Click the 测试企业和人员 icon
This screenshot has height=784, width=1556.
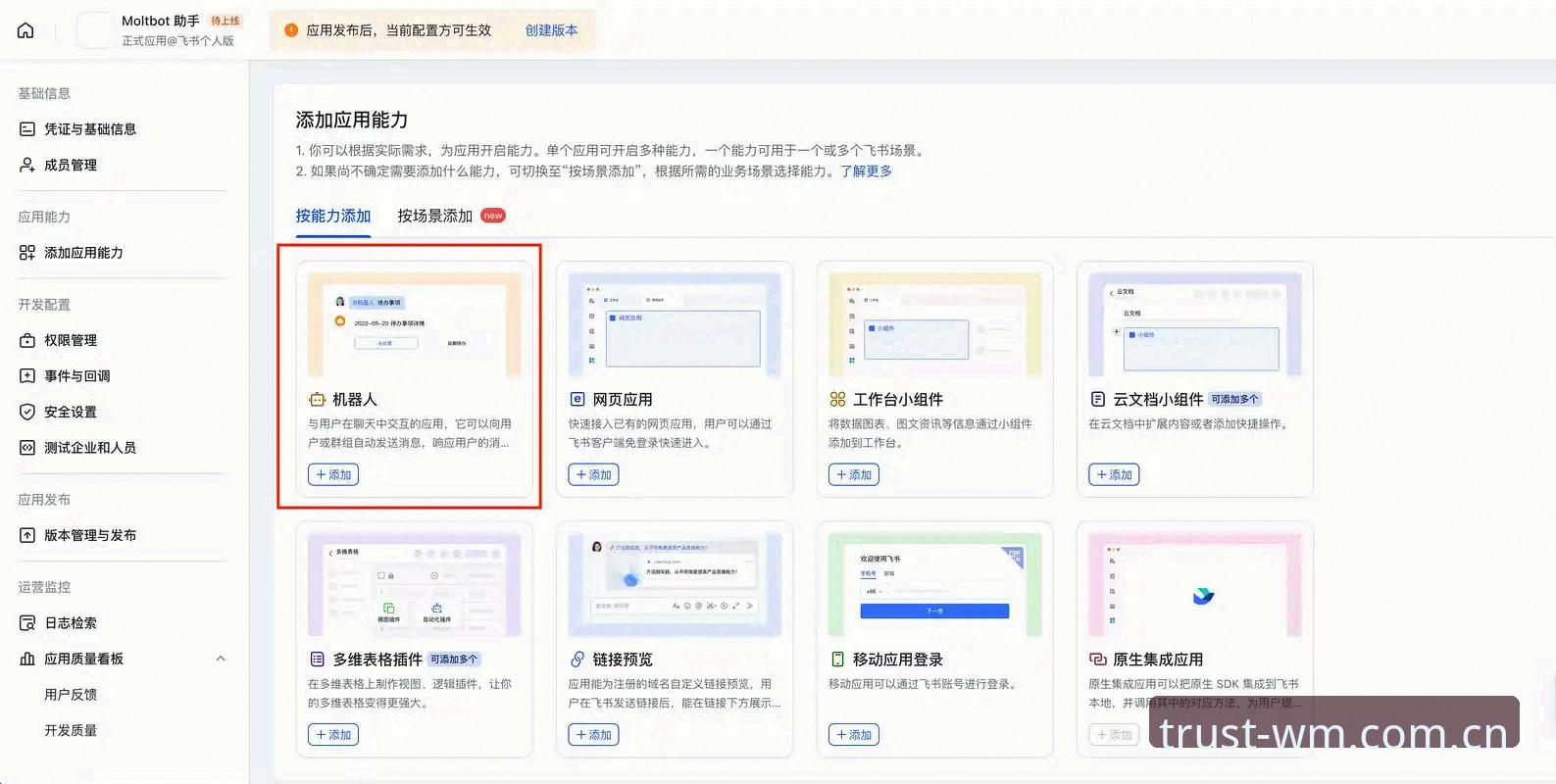coord(27,448)
